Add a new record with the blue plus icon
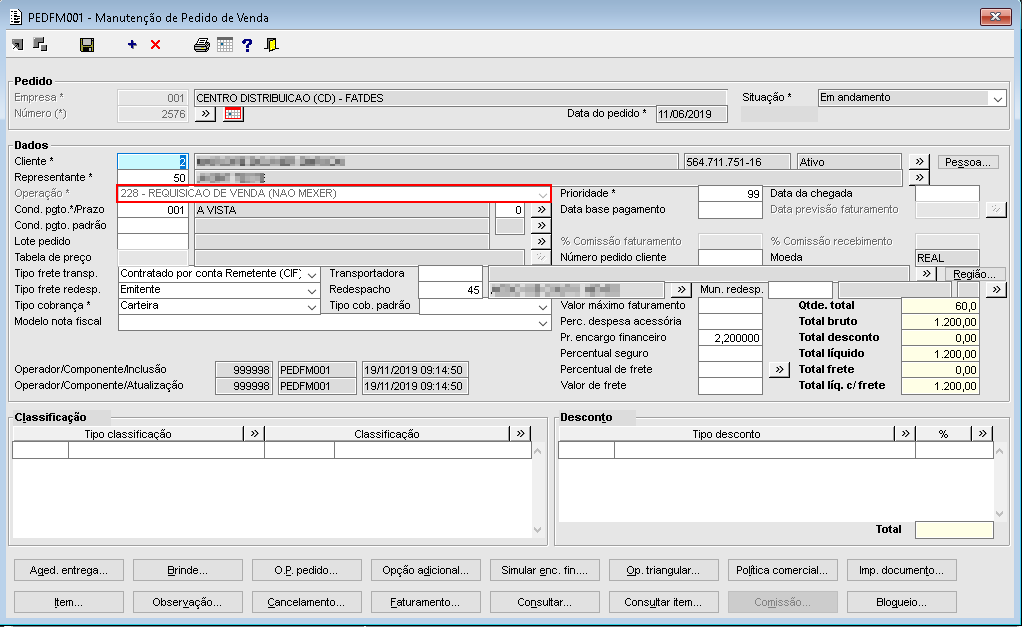This screenshot has width=1022, height=627. [x=132, y=44]
